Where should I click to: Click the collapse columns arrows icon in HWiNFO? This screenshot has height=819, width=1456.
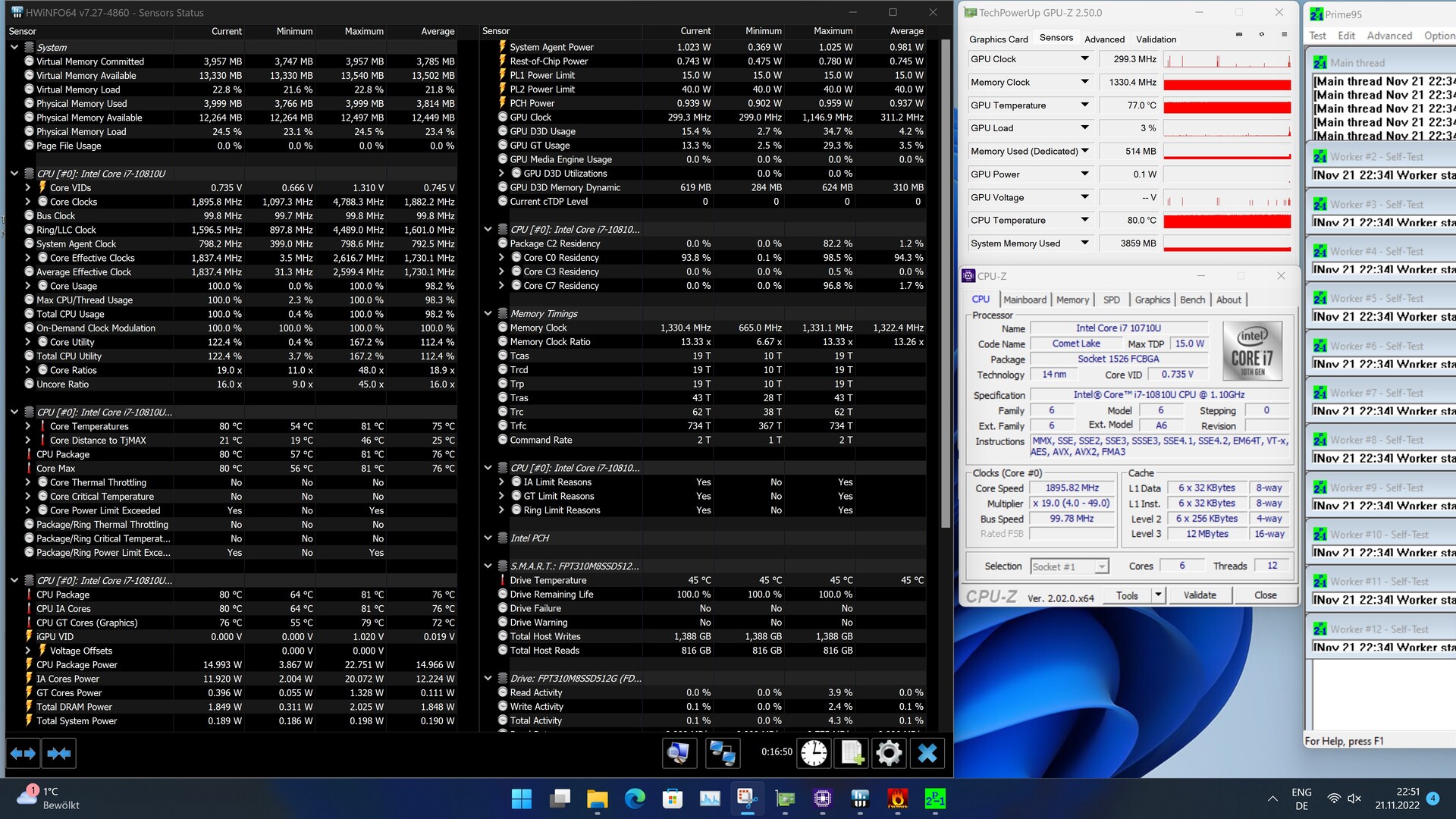[59, 753]
